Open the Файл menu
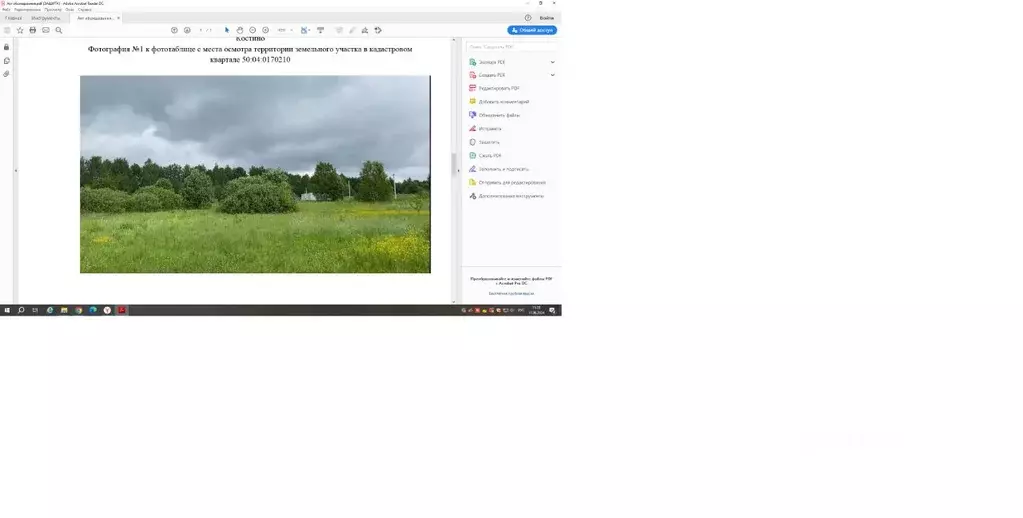 6,10
